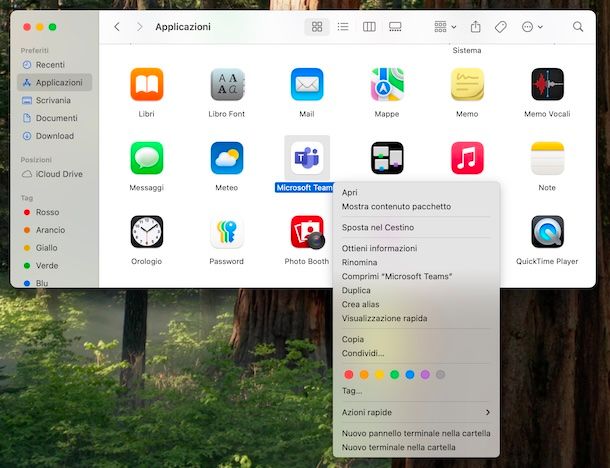
Task: Click the Tag toolbar icon
Action: coord(501,26)
